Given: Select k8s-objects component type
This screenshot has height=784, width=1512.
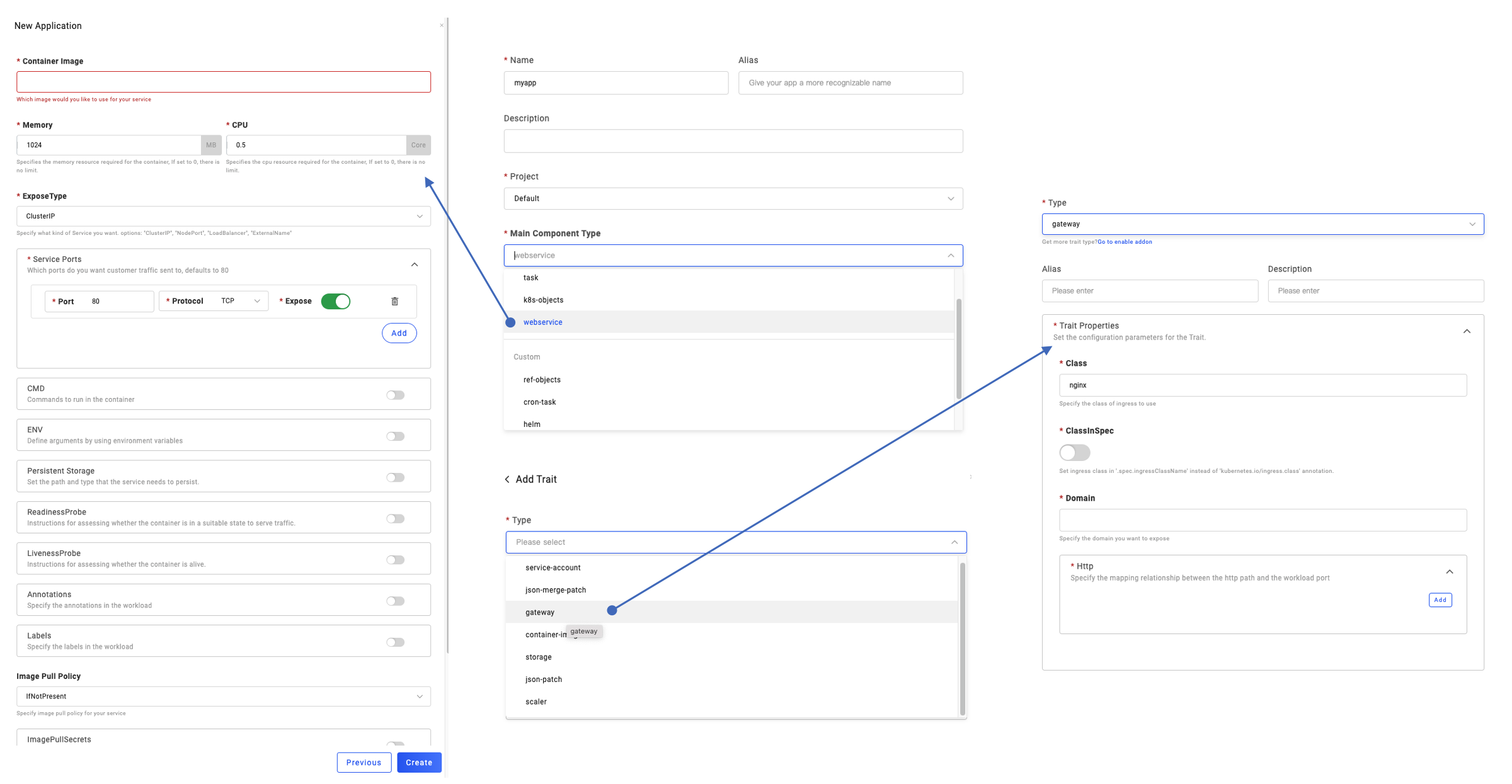Looking at the screenshot, I should [543, 300].
